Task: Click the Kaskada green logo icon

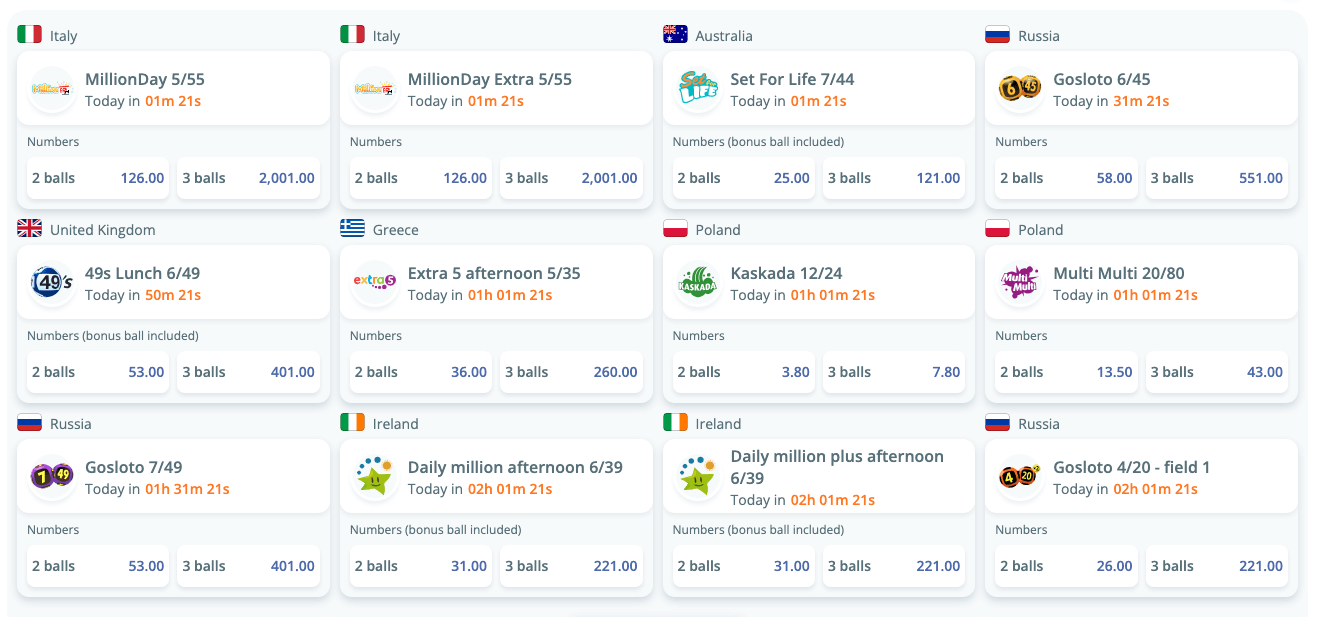Action: click(x=698, y=283)
